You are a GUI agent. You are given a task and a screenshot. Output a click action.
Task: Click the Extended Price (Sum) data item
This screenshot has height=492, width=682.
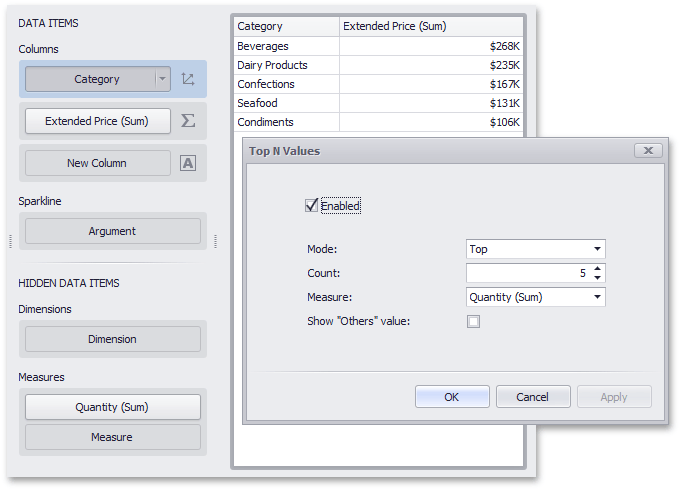click(x=97, y=121)
